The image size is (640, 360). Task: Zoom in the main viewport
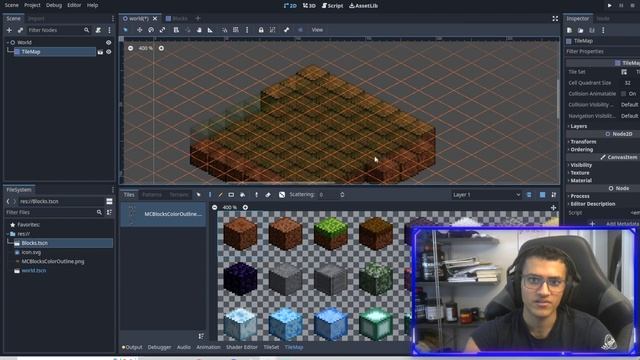[161, 48]
